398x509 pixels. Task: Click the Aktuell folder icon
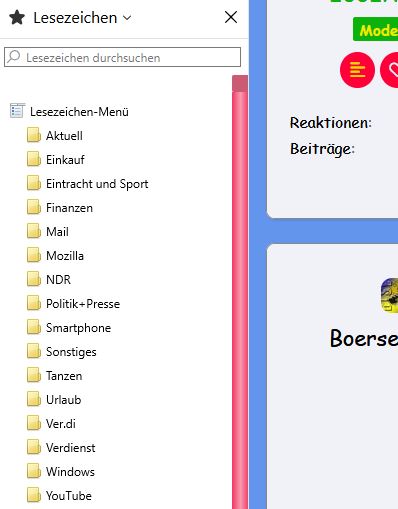tap(34, 135)
